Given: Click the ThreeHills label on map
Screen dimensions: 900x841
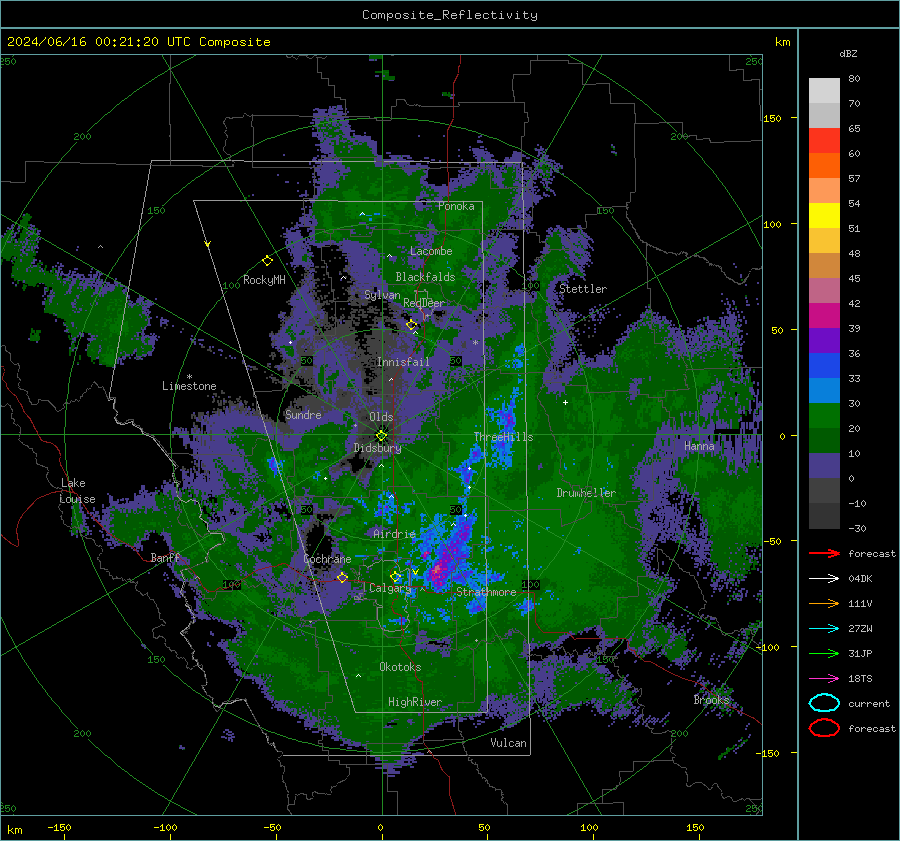Looking at the screenshot, I should [503, 437].
